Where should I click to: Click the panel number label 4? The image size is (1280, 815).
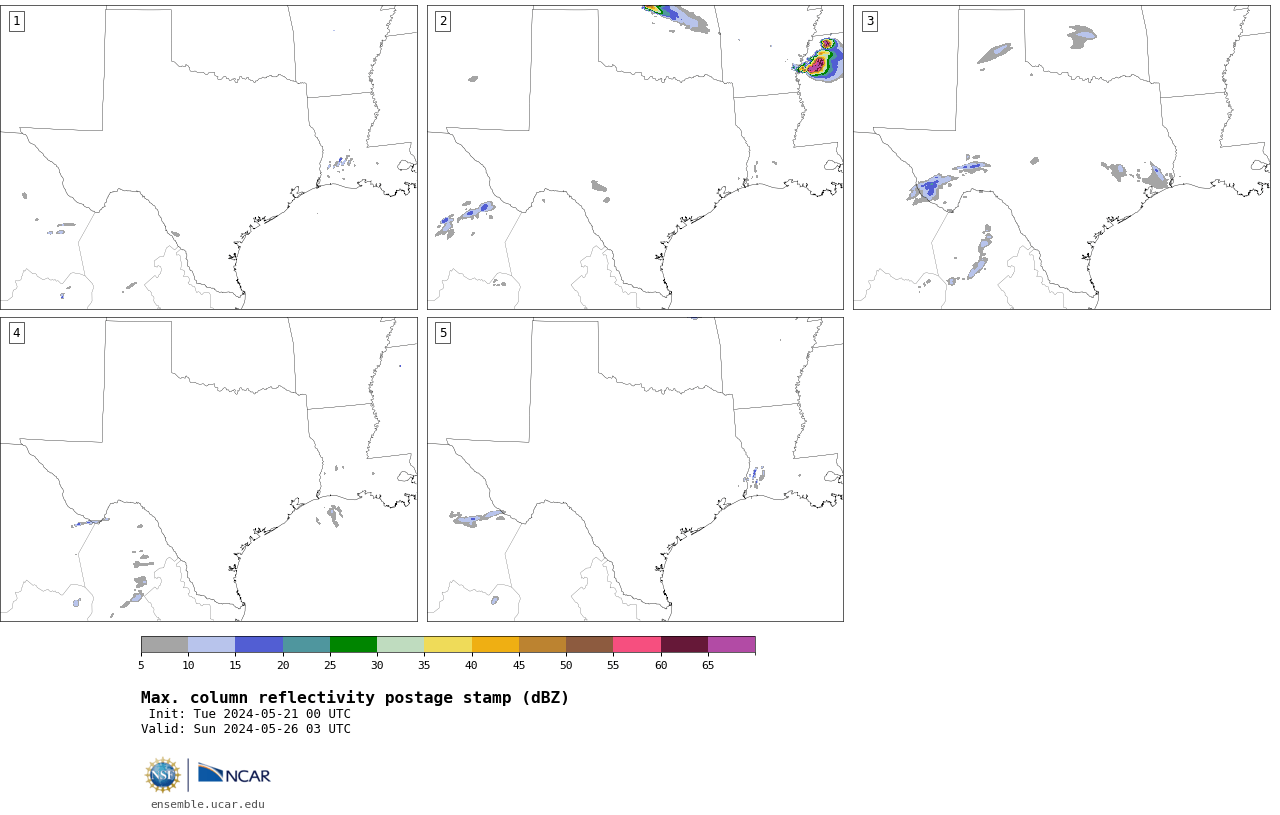coord(16,333)
